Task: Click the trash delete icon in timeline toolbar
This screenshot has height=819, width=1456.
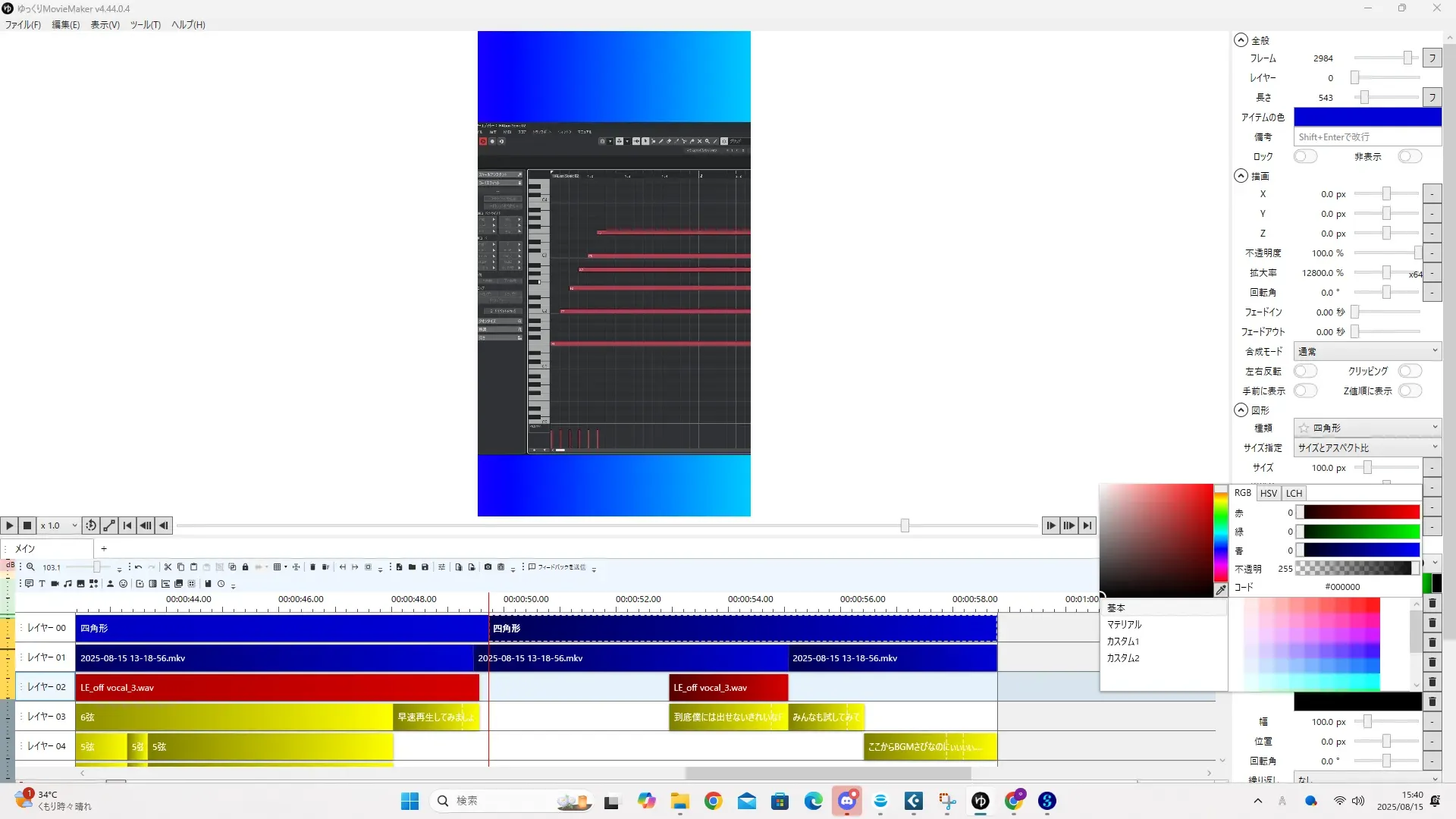Action: tap(312, 567)
